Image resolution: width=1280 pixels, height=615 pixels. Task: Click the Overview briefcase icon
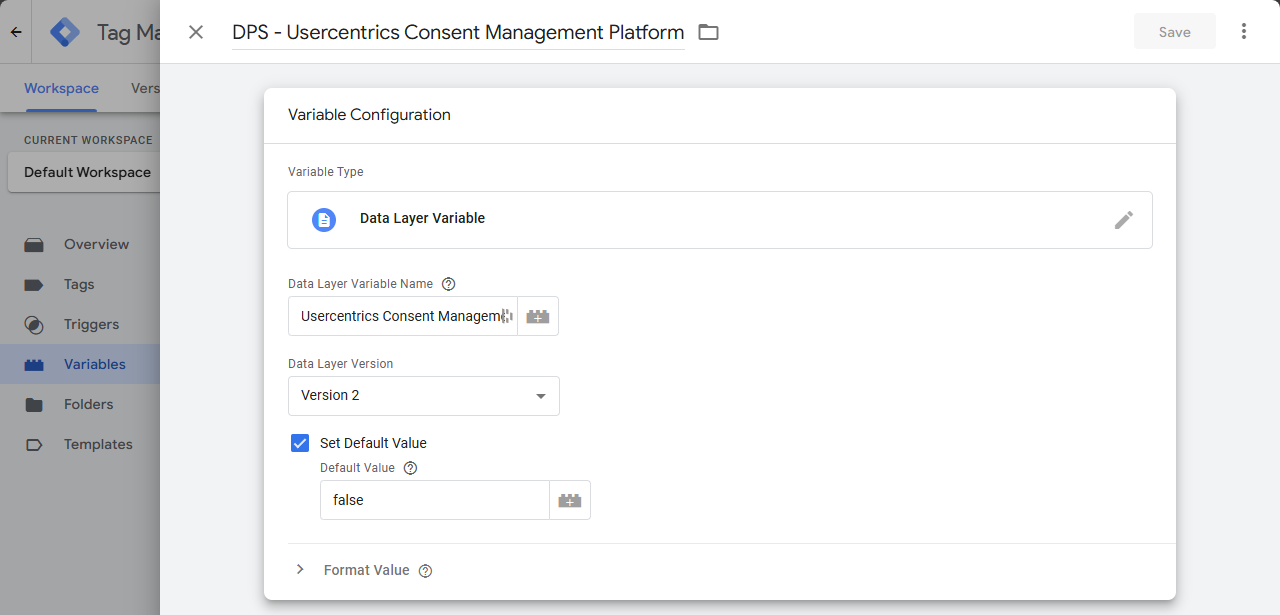point(34,244)
